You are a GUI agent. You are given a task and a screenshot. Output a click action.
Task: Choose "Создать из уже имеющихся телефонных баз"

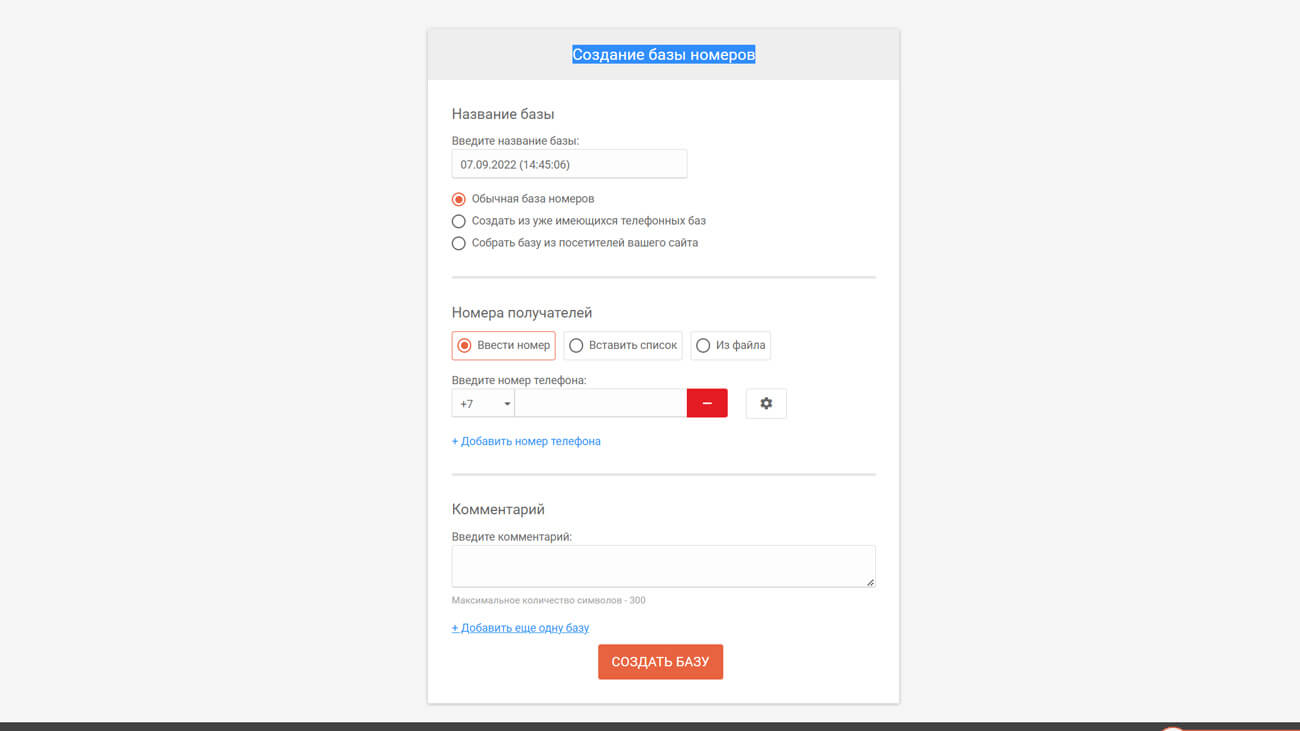[459, 221]
